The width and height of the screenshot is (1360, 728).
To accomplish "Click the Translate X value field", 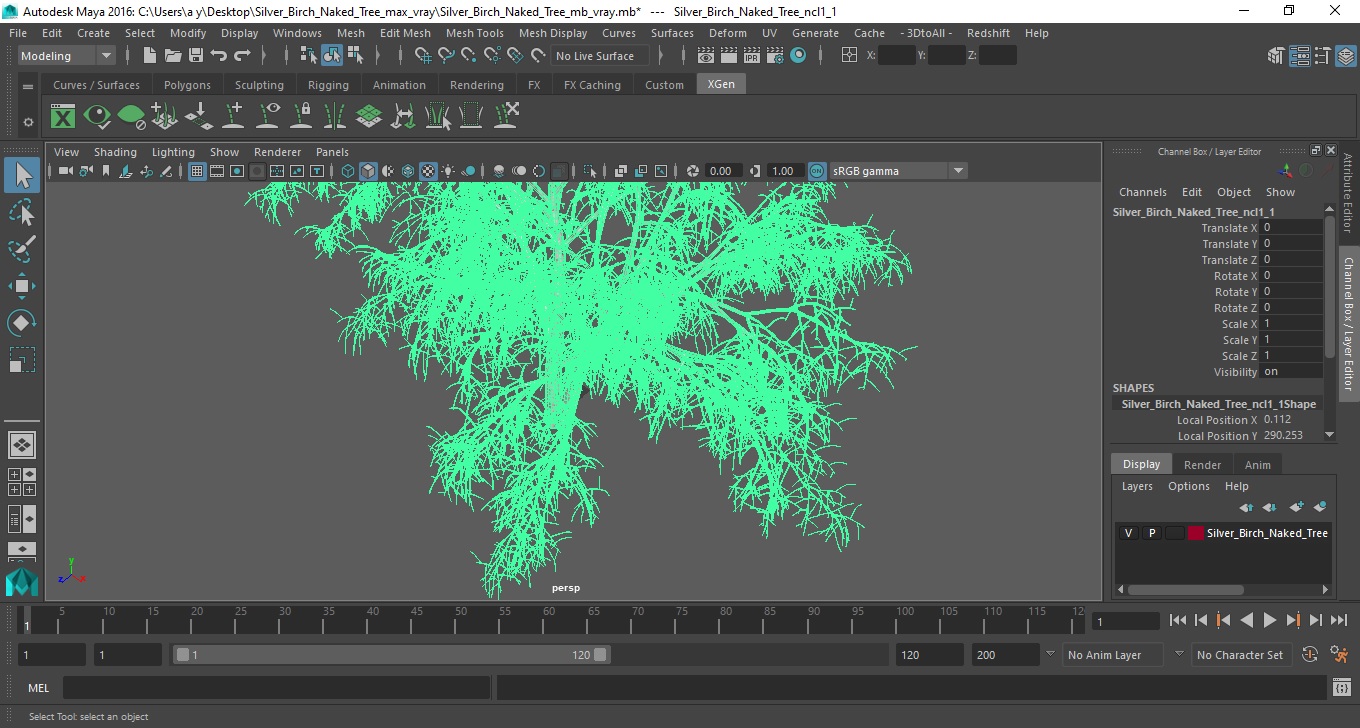I will point(1291,228).
